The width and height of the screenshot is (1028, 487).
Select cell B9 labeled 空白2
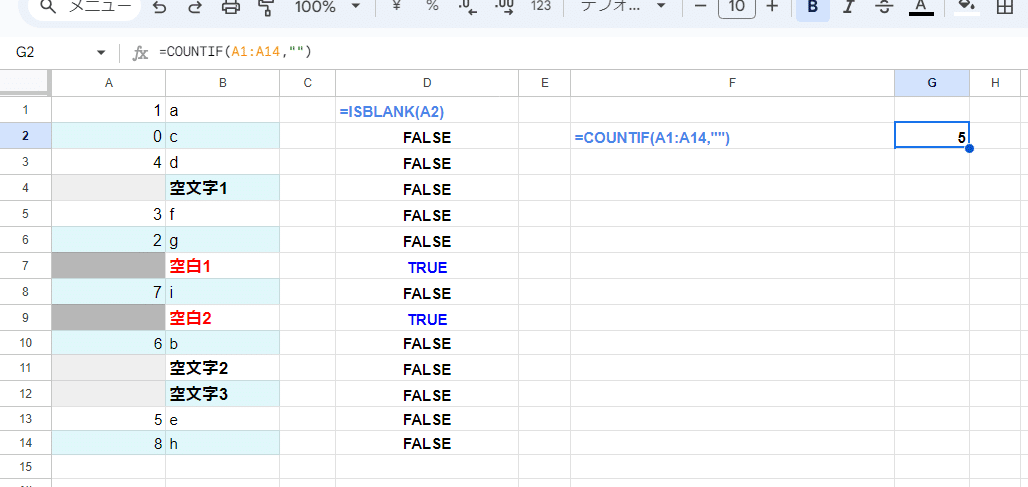coord(223,319)
